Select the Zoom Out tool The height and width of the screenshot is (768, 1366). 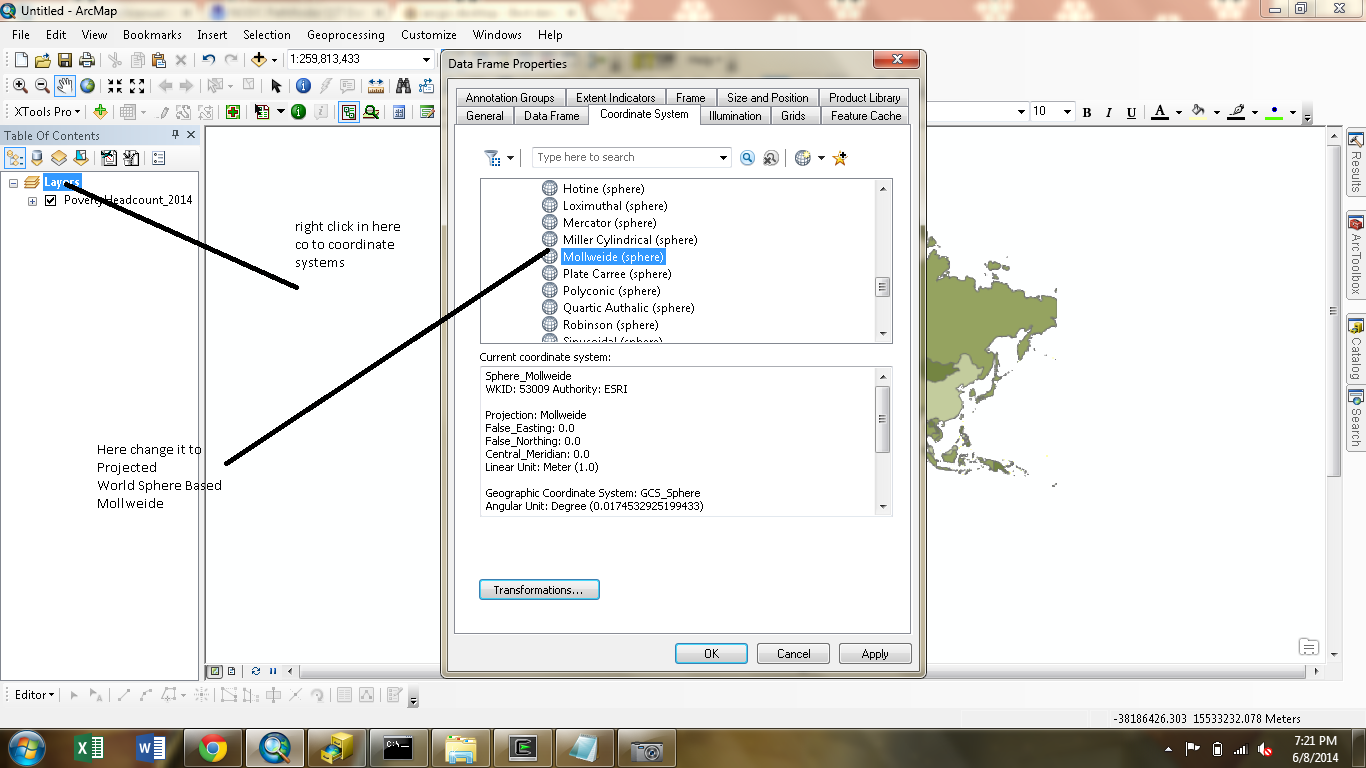point(42,86)
